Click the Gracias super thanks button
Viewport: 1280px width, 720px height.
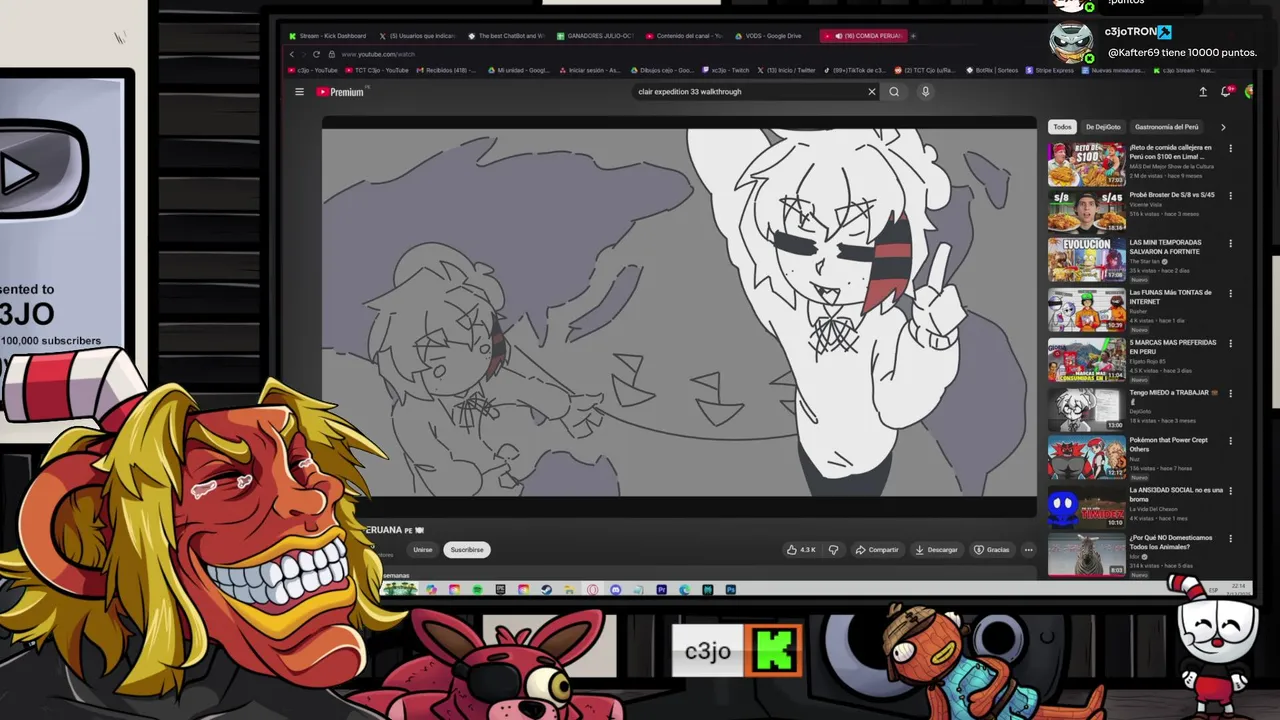tap(992, 550)
